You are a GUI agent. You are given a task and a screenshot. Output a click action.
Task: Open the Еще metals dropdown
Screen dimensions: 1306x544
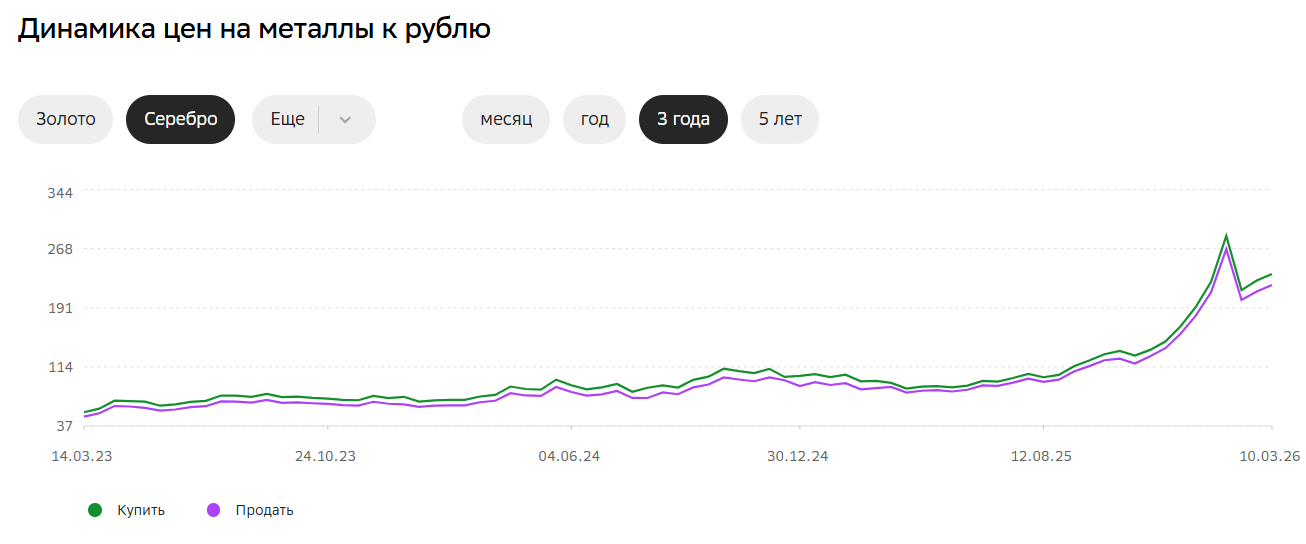(x=288, y=119)
